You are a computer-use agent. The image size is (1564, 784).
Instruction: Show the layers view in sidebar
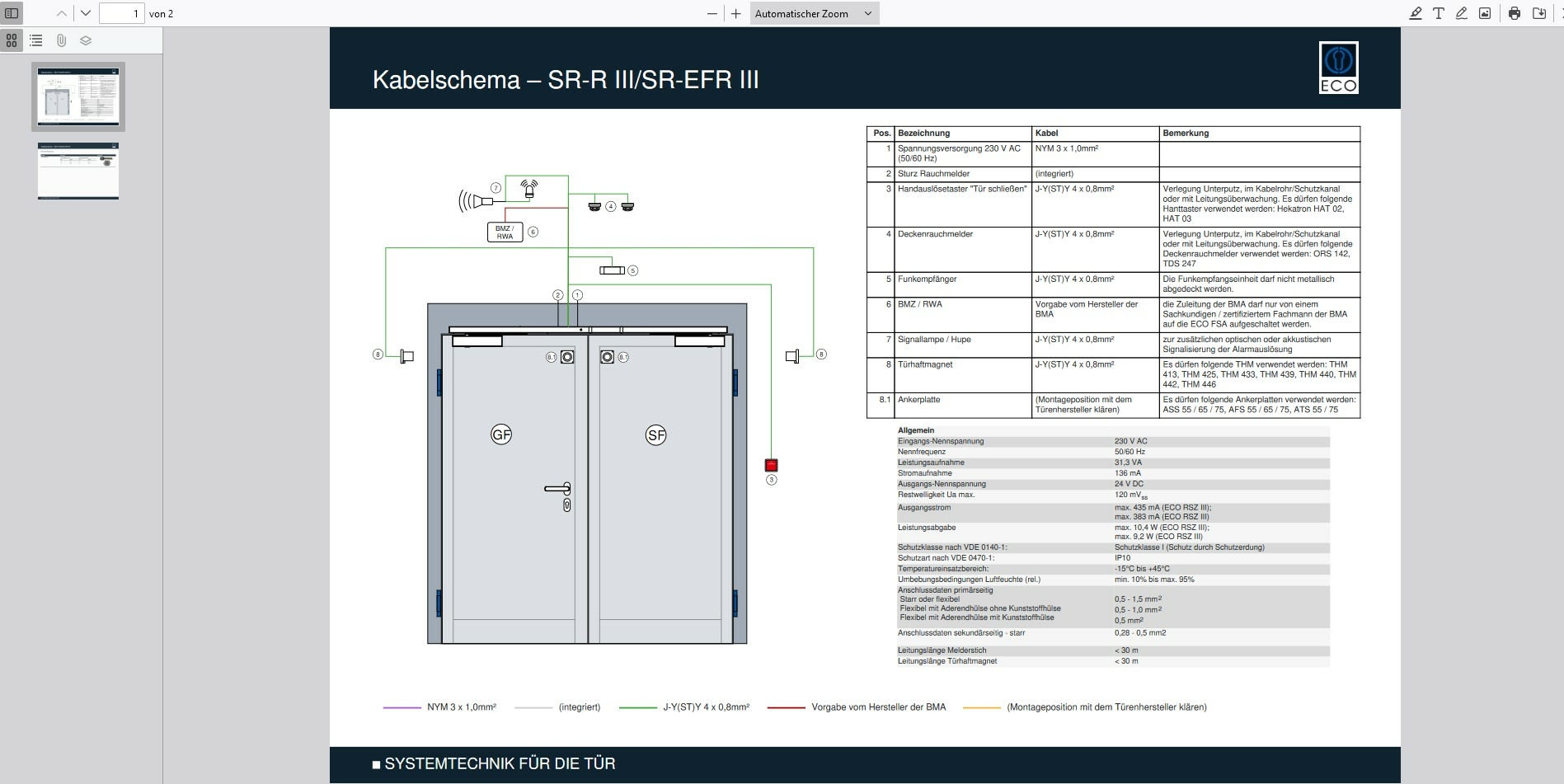pos(86,40)
